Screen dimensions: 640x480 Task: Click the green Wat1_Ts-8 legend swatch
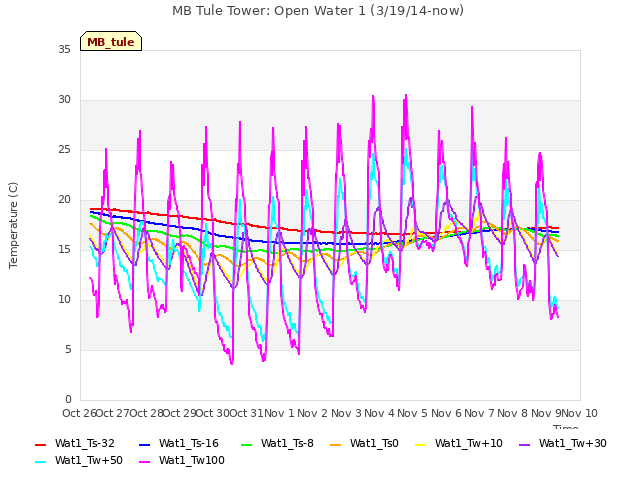pos(247,444)
